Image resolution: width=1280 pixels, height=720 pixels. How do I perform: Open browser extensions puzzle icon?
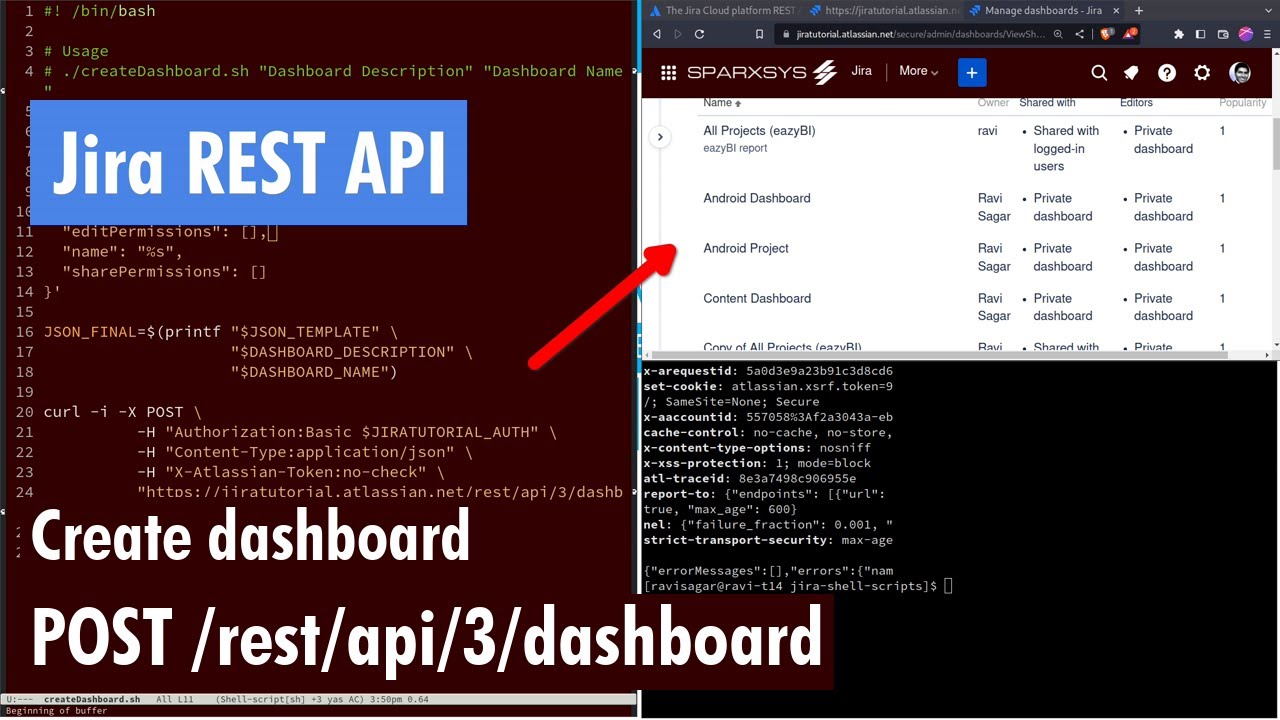pos(1179,34)
